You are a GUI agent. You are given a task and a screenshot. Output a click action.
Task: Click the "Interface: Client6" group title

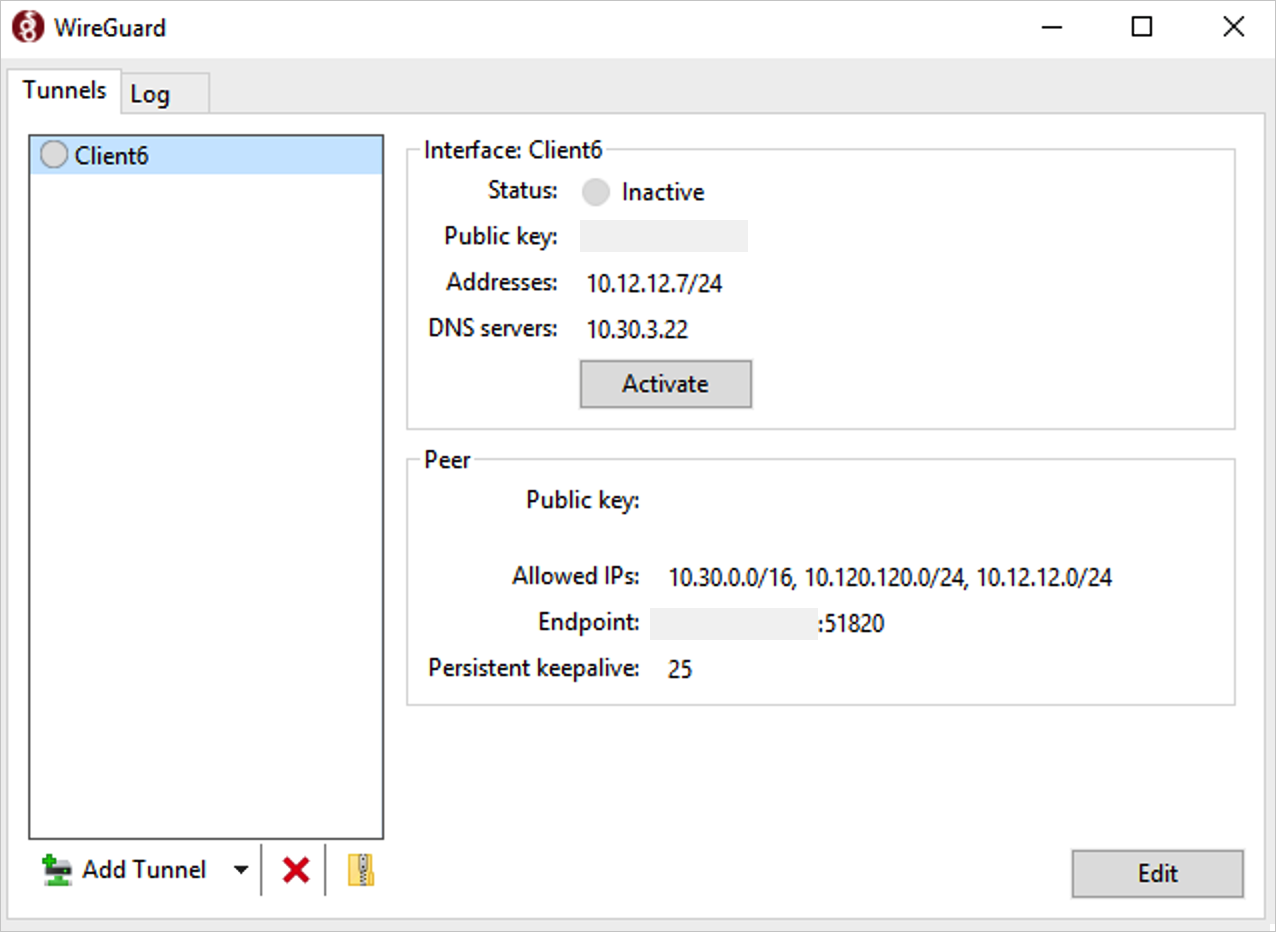(513, 150)
